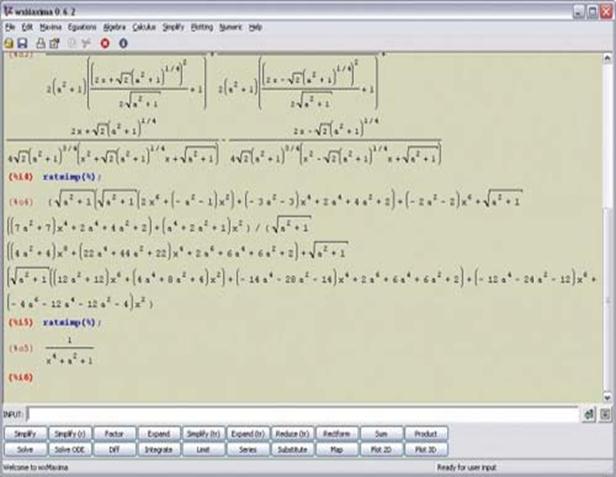The width and height of the screenshot is (616, 477).
Task: Click the Sum button
Action: pos(381,434)
